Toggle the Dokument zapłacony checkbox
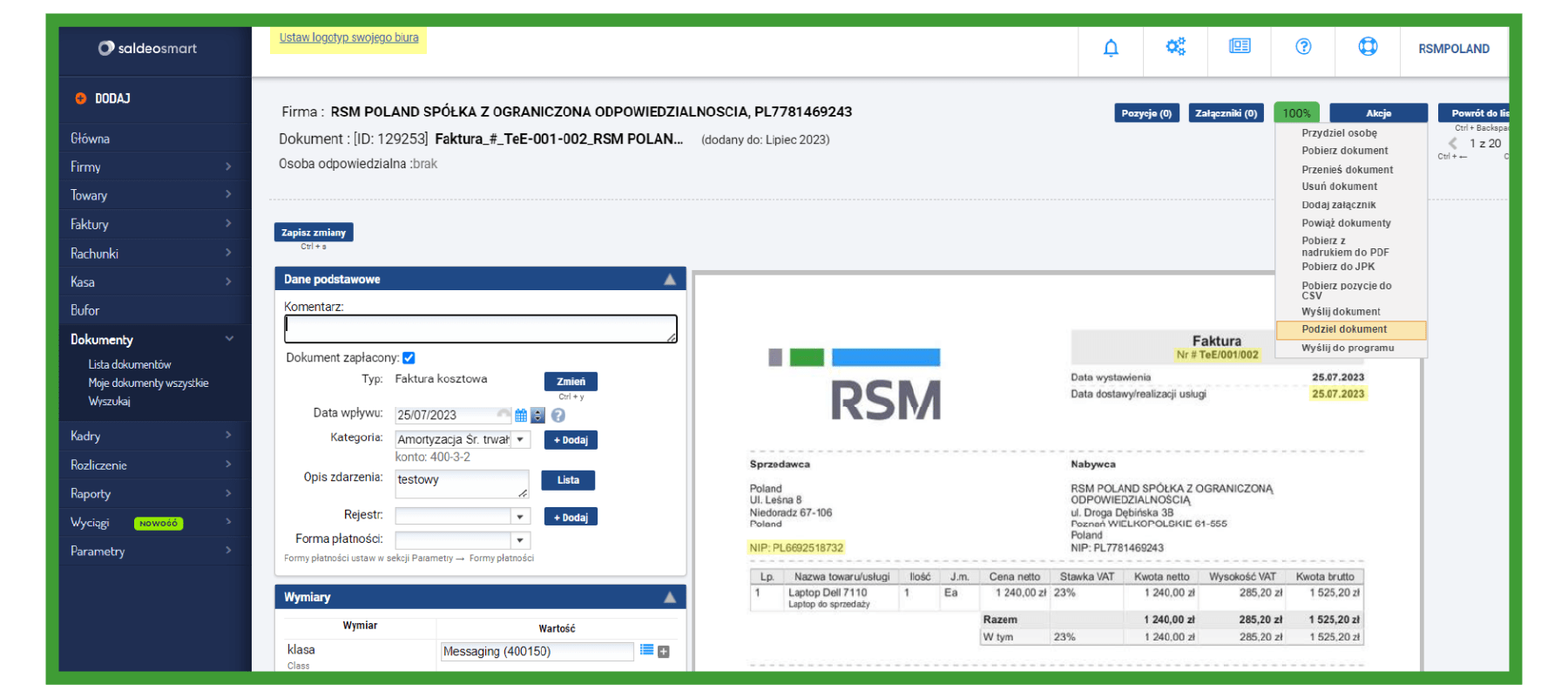This screenshot has width=1568, height=698. pyautogui.click(x=409, y=358)
